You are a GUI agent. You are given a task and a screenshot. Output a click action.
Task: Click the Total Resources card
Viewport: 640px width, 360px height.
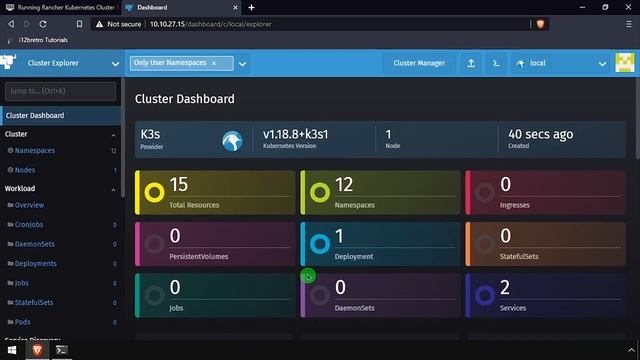pos(215,193)
